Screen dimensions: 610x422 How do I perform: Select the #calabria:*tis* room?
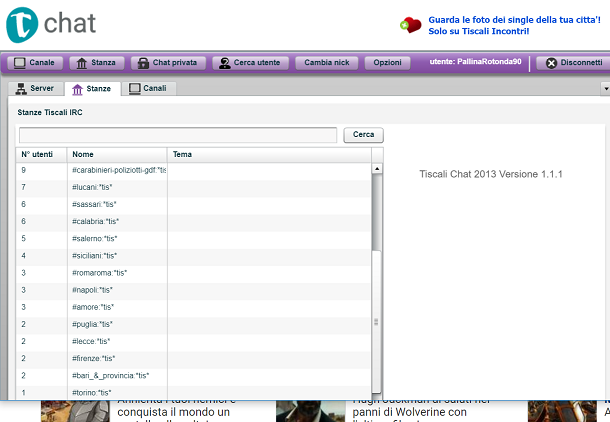193,222
